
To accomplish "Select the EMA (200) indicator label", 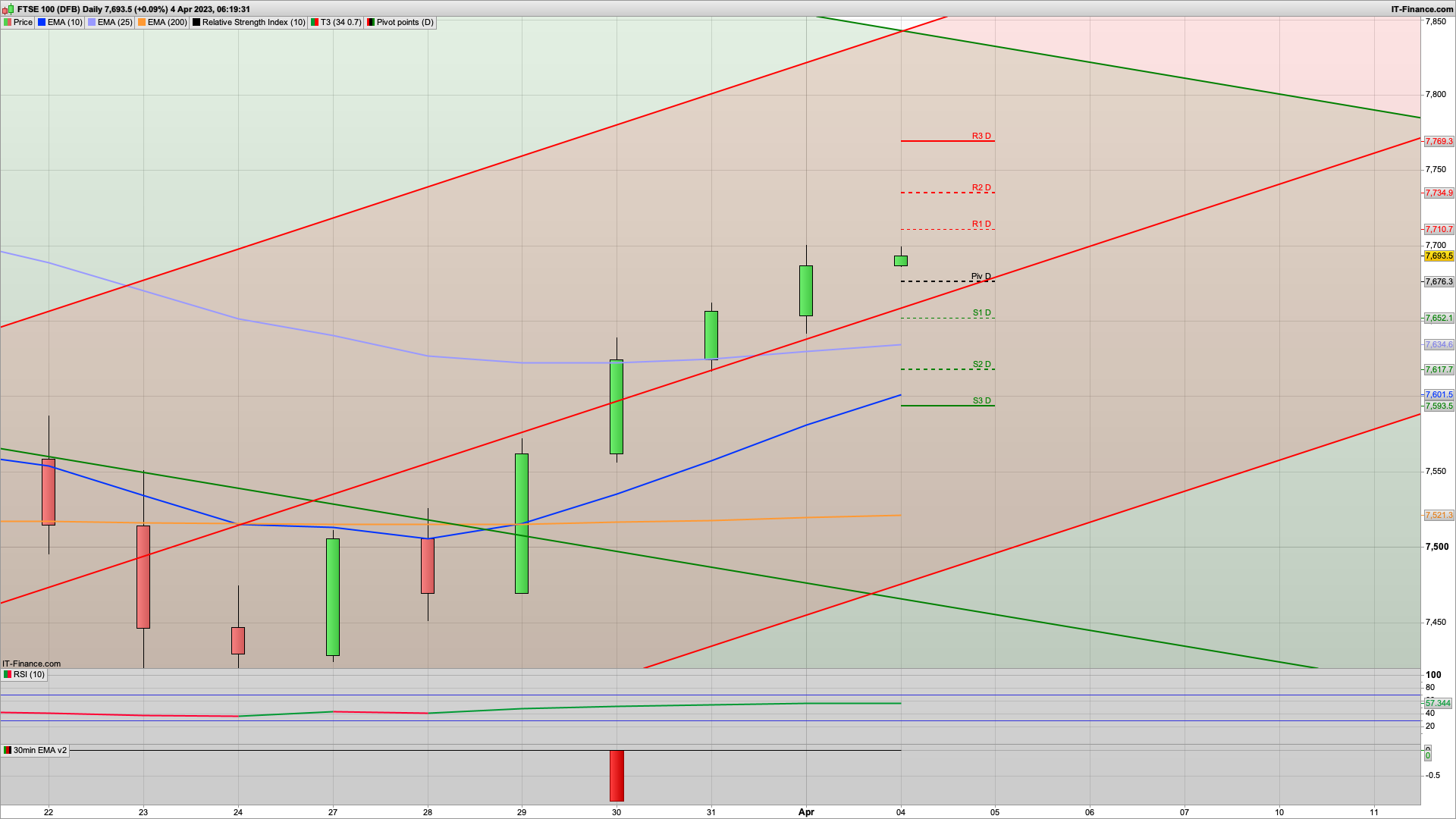I will pos(167,22).
